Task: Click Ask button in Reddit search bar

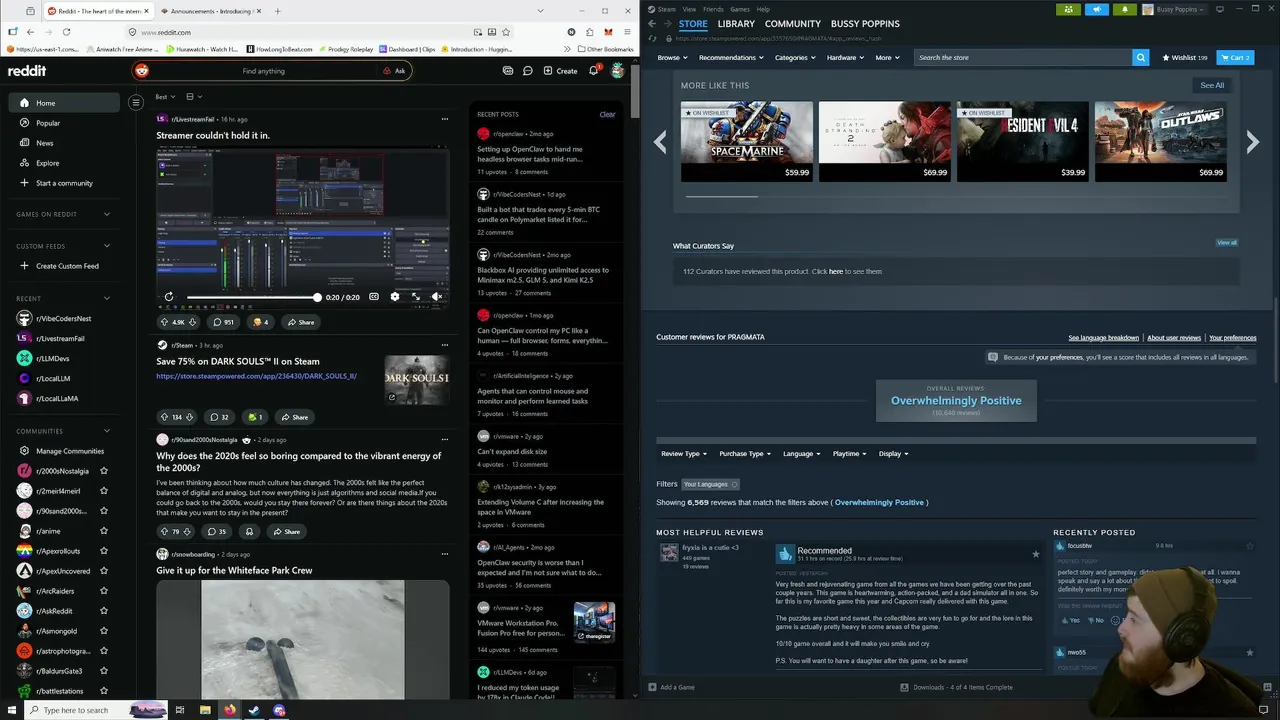Action: 395,71
